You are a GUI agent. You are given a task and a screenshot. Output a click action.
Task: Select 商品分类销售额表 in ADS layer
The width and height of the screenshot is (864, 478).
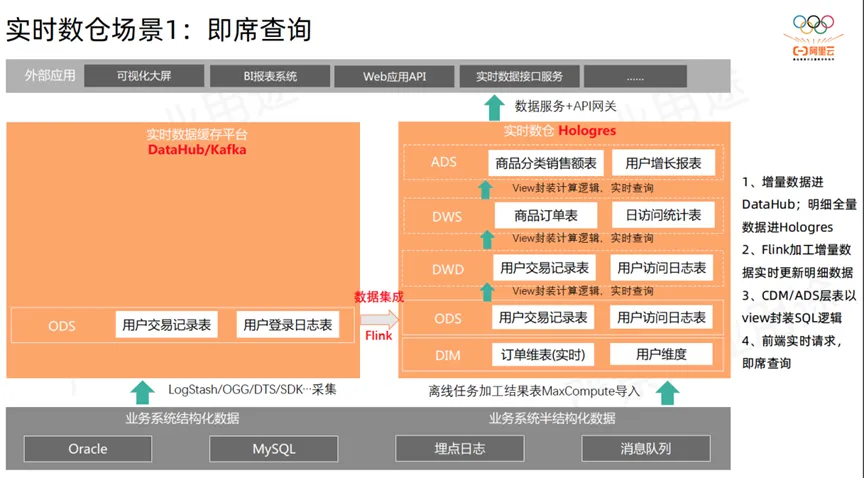[546, 163]
